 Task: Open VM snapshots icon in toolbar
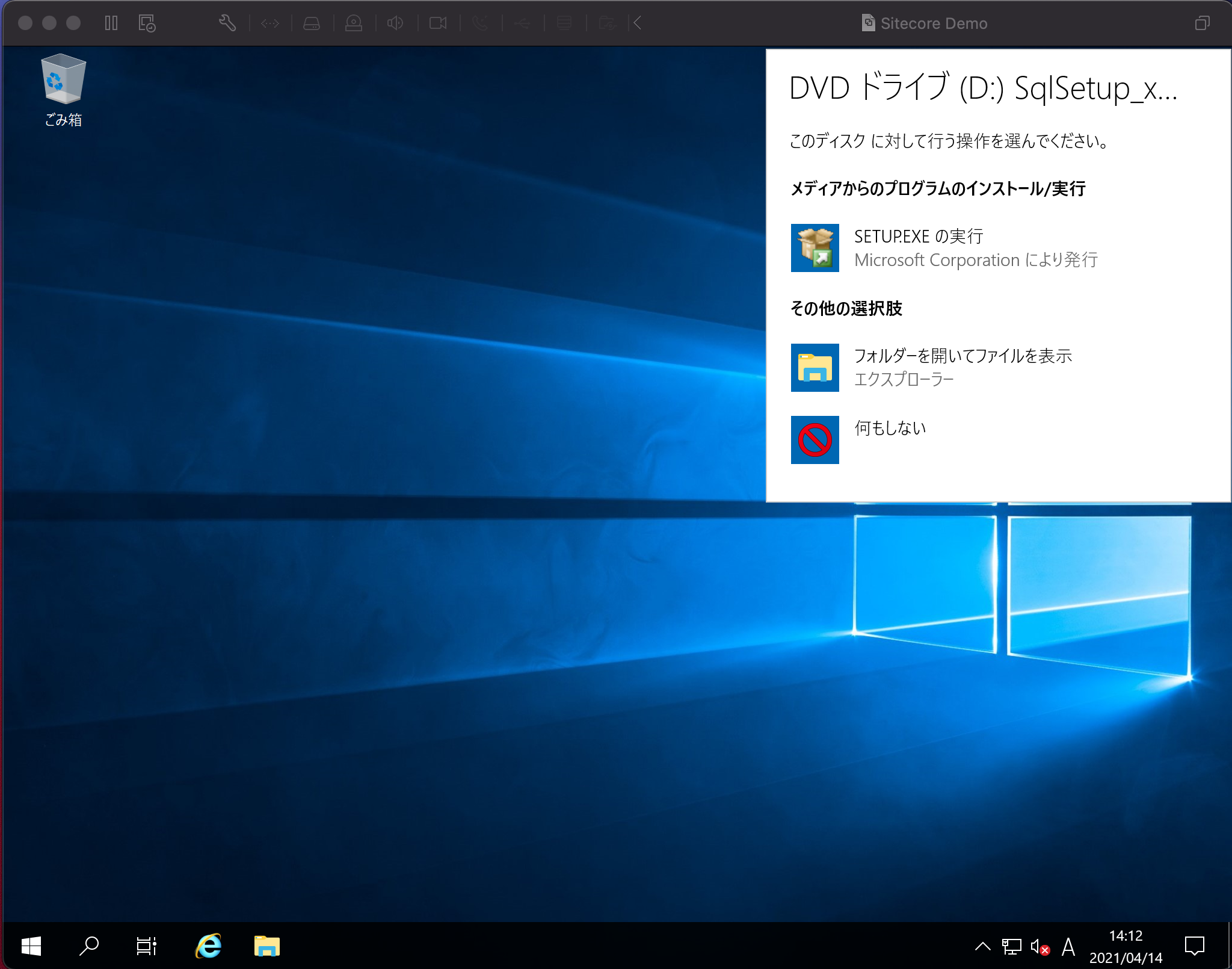pos(147,23)
